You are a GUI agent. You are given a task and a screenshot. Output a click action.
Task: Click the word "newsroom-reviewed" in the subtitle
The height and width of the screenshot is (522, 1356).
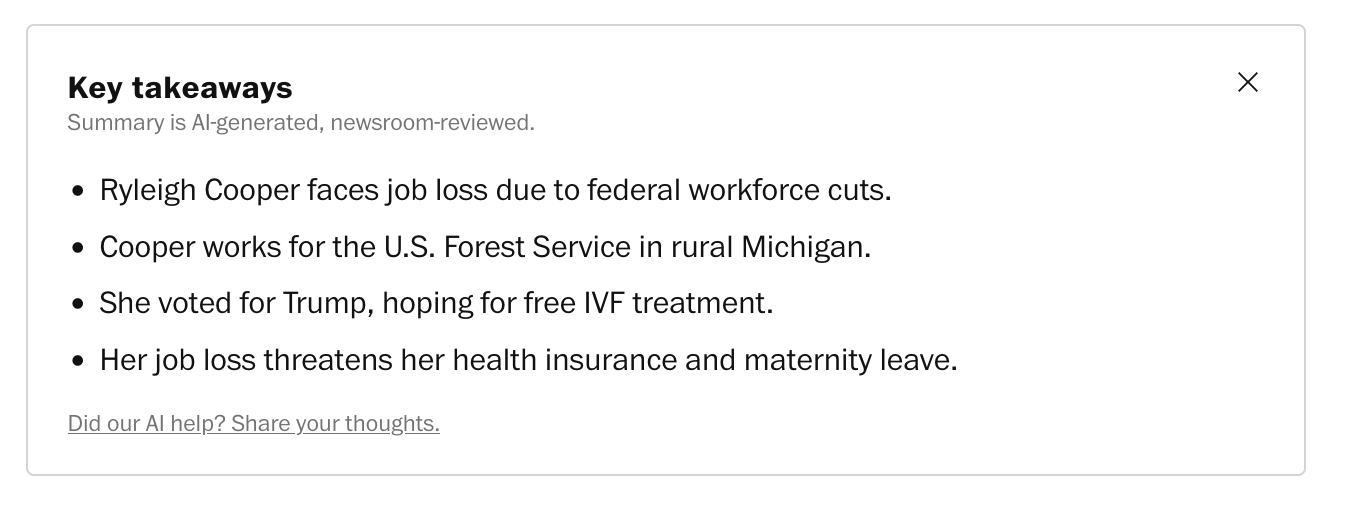(x=430, y=123)
